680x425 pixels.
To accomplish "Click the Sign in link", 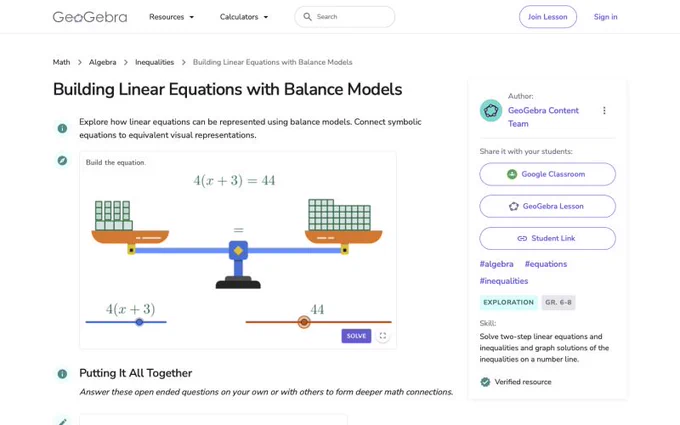I will (605, 17).
